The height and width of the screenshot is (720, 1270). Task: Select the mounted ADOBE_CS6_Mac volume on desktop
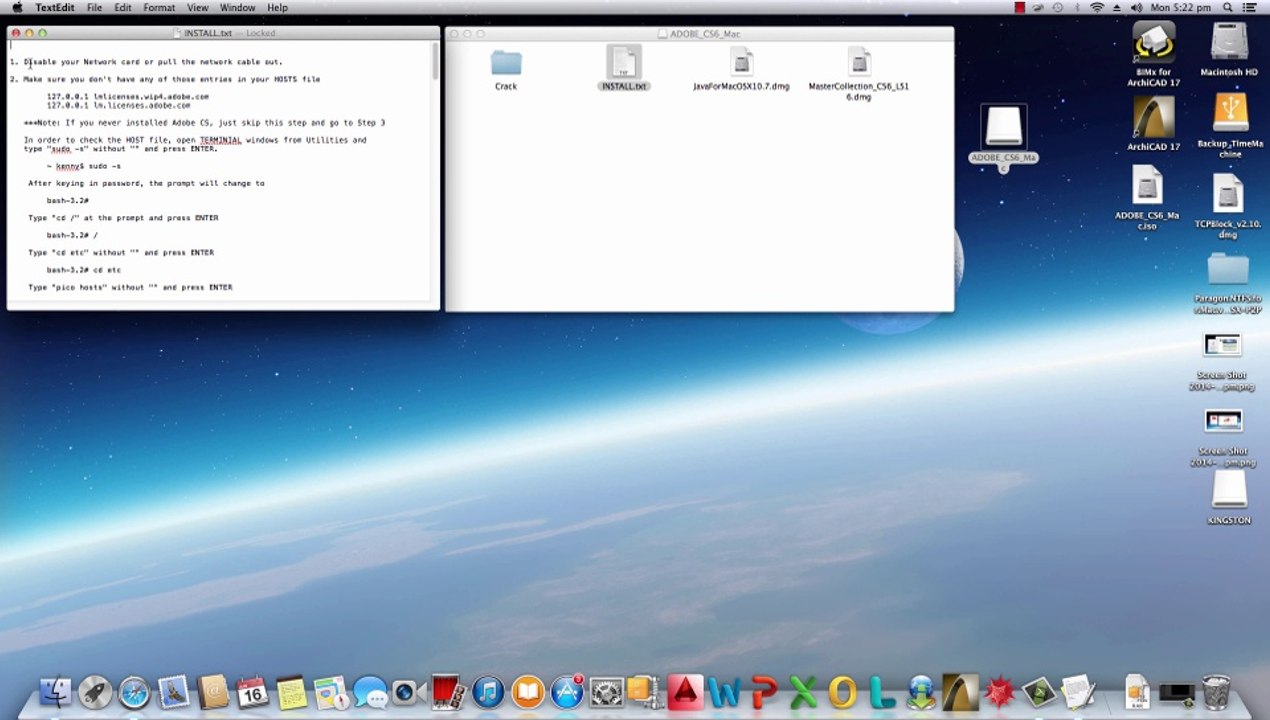(x=1003, y=128)
